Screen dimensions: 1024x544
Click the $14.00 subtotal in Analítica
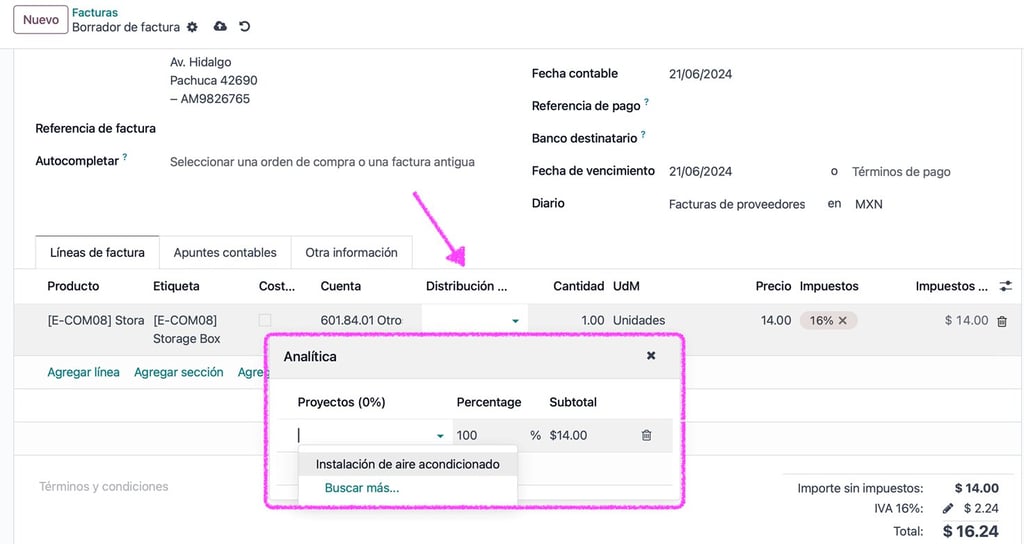(568, 436)
